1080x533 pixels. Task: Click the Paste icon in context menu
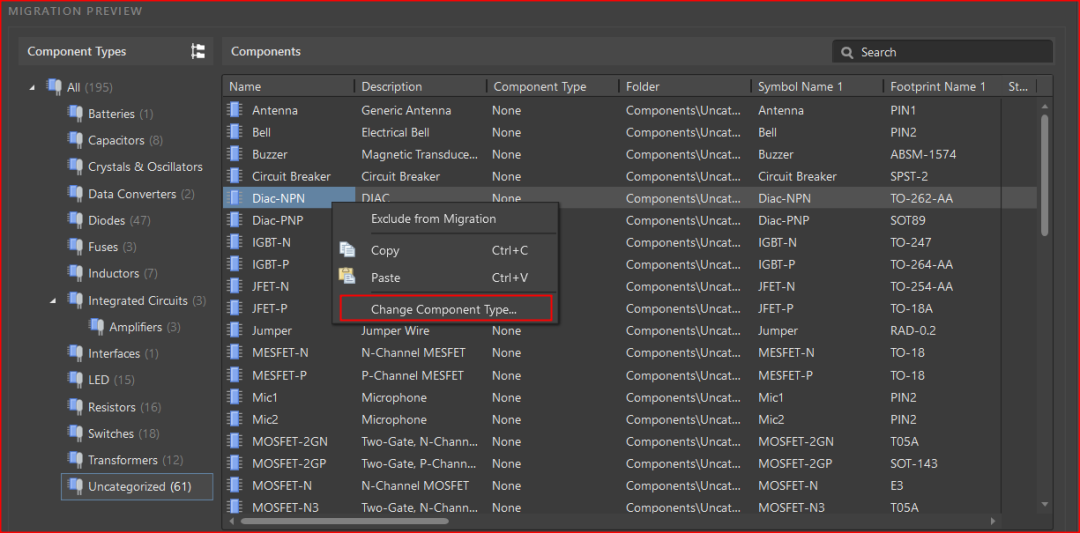(x=347, y=277)
